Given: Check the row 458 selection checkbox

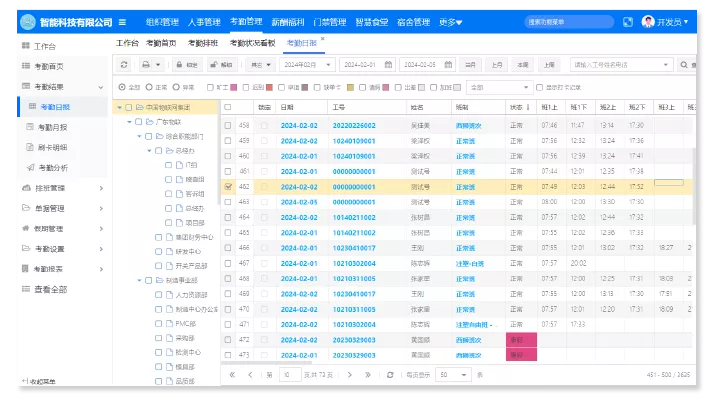Looking at the screenshot, I should pyautogui.click(x=228, y=125).
